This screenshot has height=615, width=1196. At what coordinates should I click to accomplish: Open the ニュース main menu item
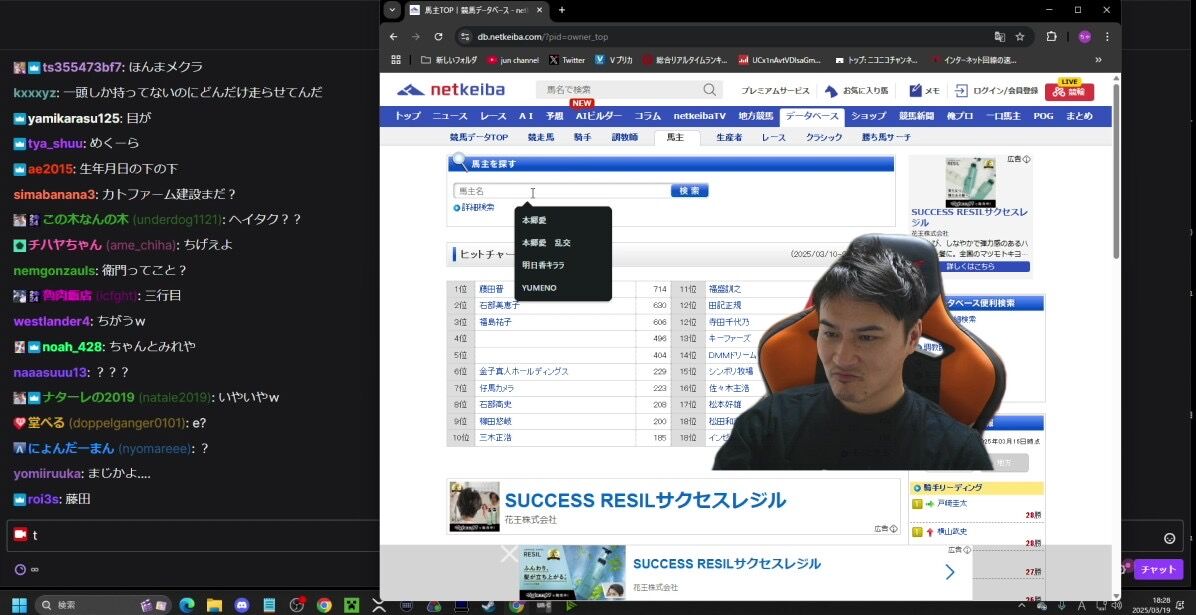(x=449, y=116)
